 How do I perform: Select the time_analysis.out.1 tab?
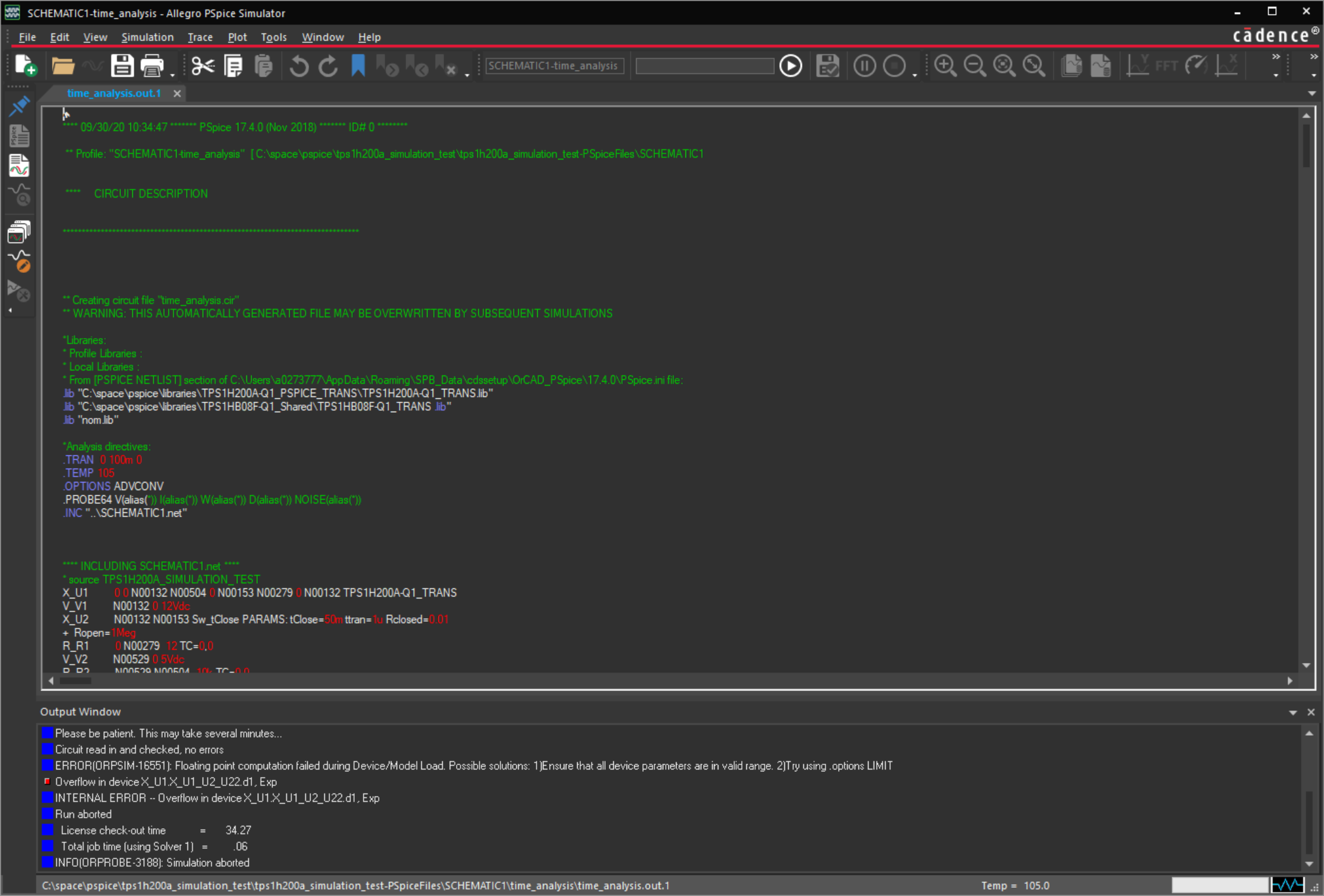click(114, 93)
